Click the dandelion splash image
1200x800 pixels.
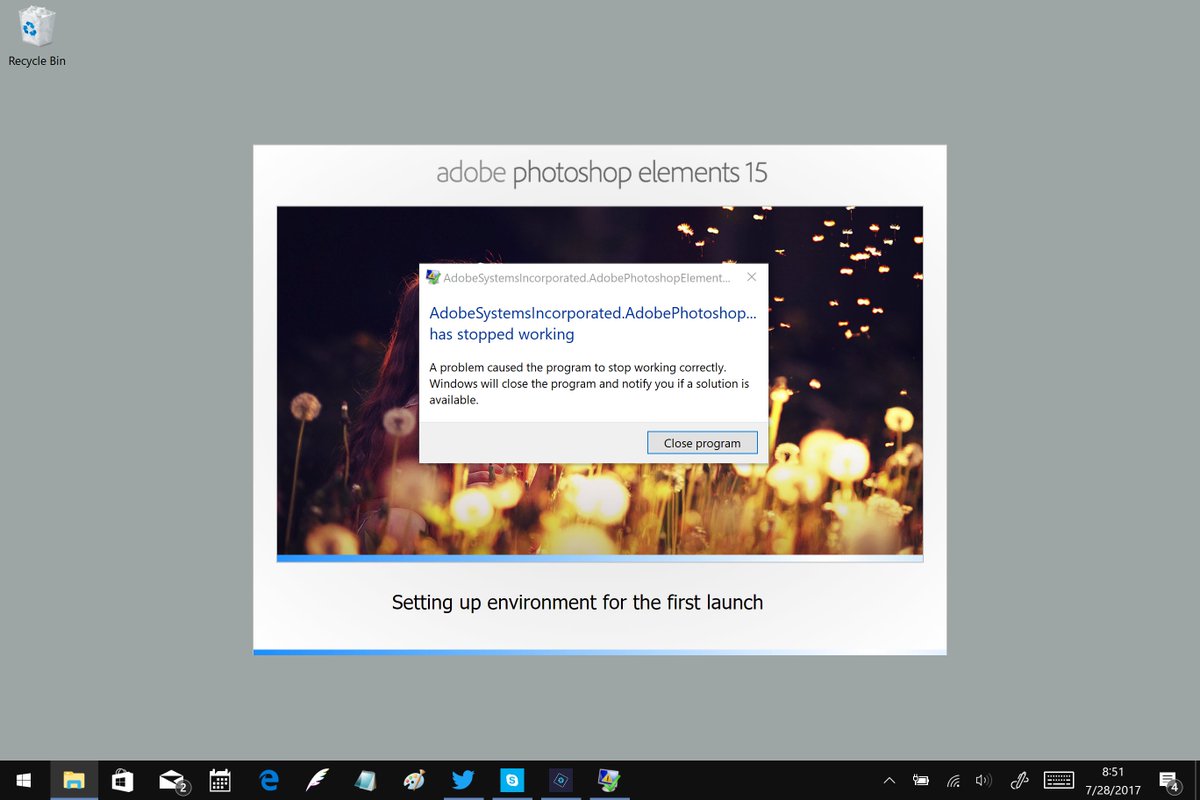(x=600, y=380)
